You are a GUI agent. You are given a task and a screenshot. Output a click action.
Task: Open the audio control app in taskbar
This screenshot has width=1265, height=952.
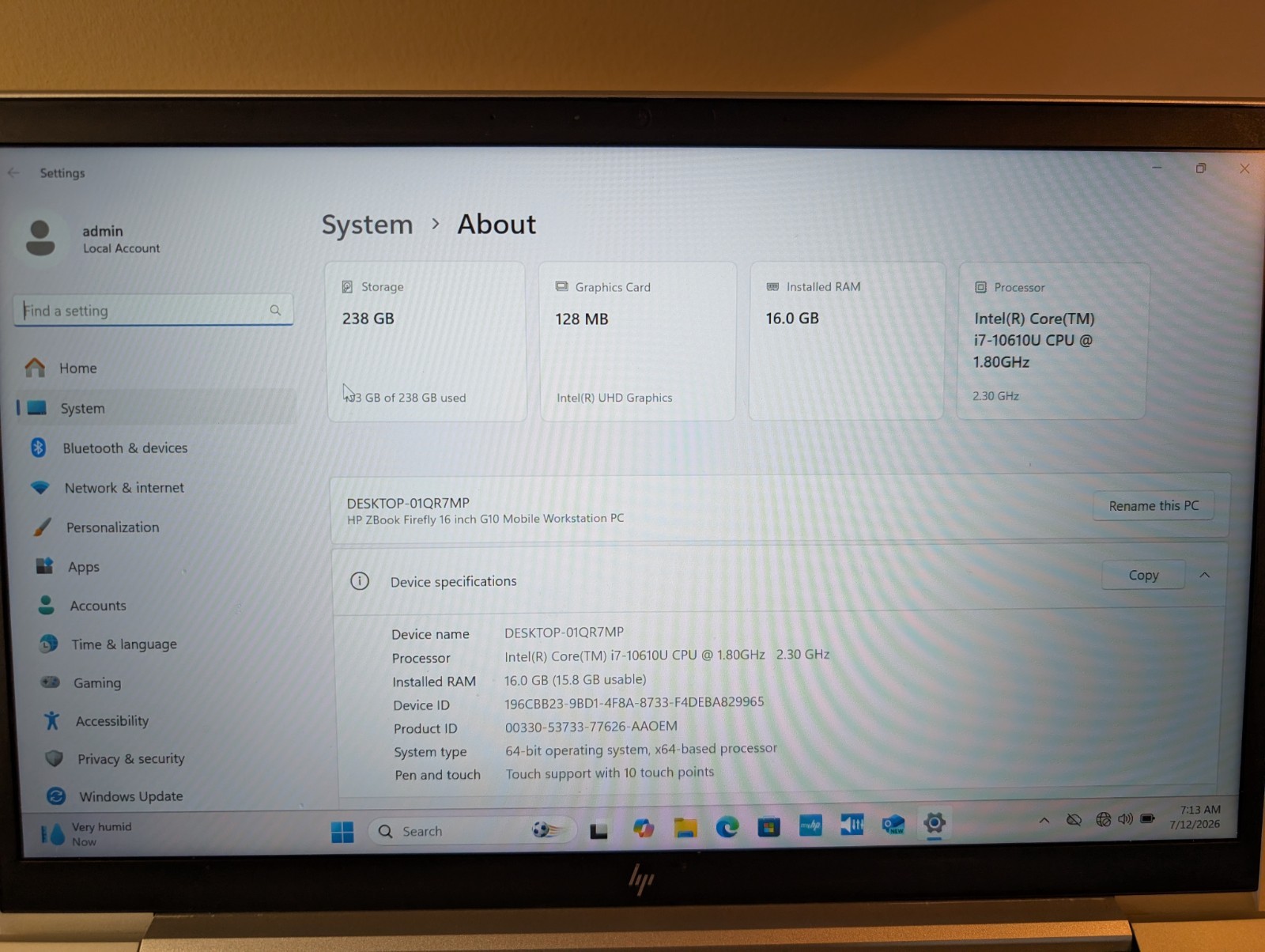[x=852, y=825]
